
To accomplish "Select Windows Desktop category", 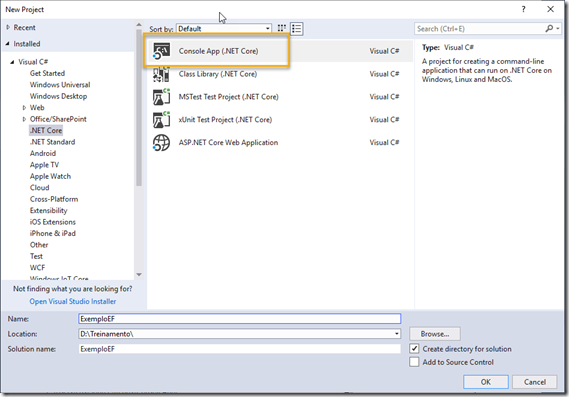I will (x=58, y=96).
